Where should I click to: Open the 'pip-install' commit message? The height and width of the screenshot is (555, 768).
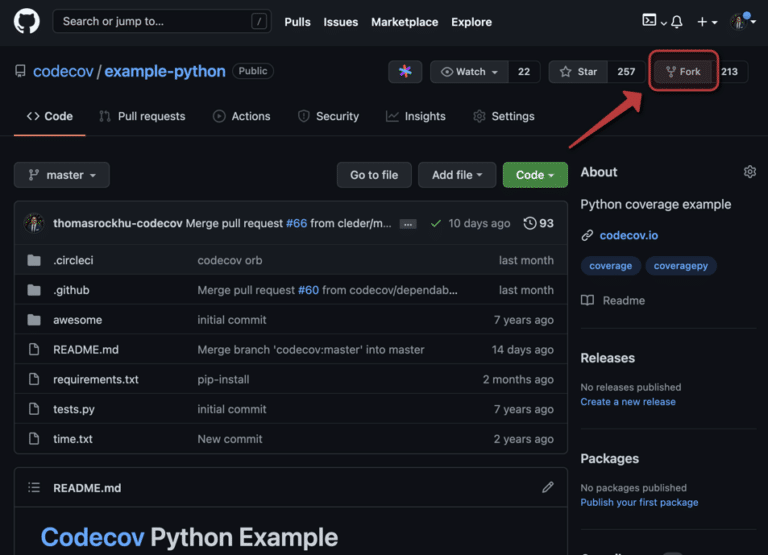tap(223, 379)
